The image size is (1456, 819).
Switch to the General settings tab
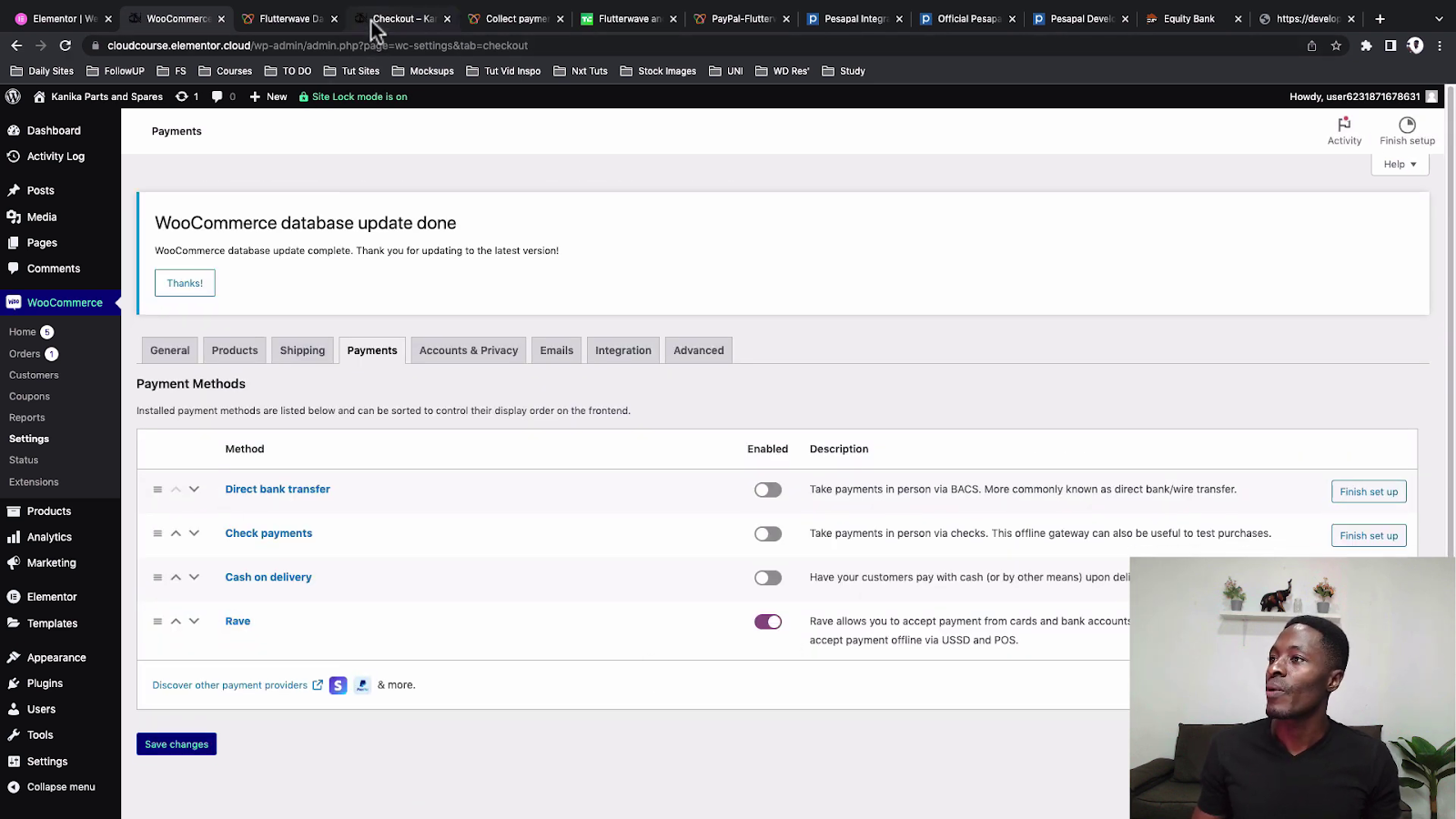pos(170,350)
